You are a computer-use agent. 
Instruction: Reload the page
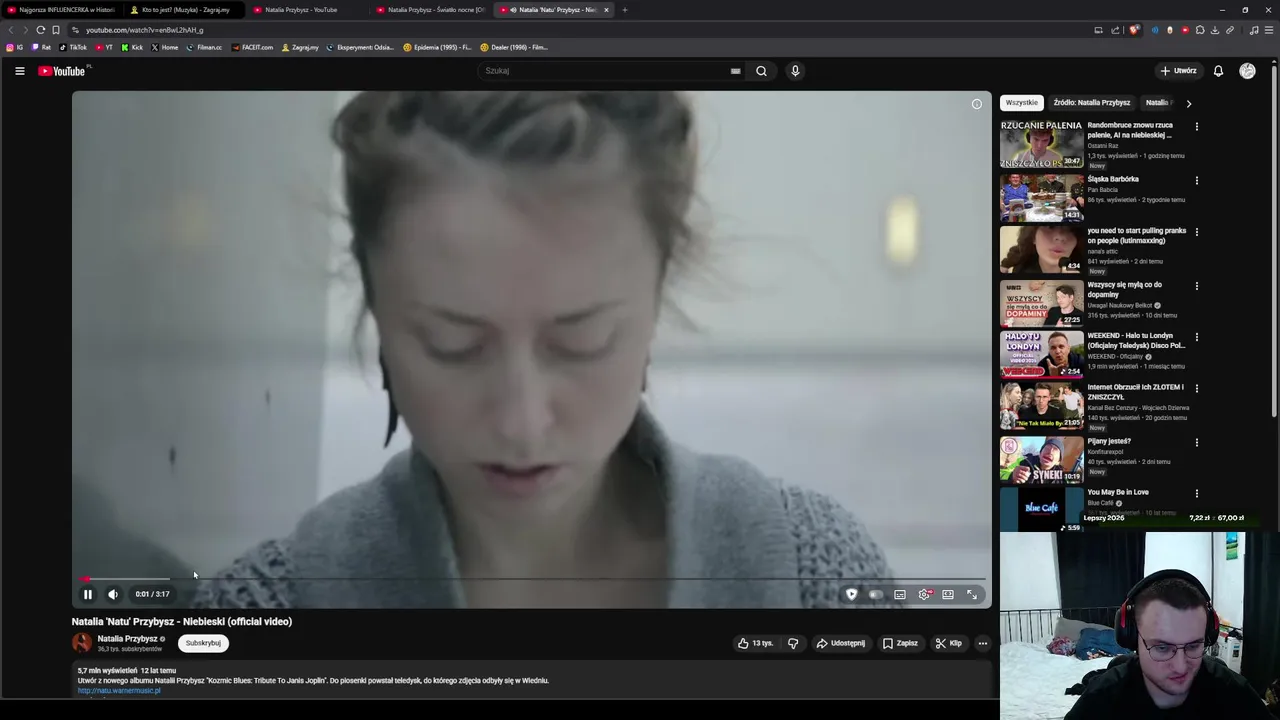point(40,30)
